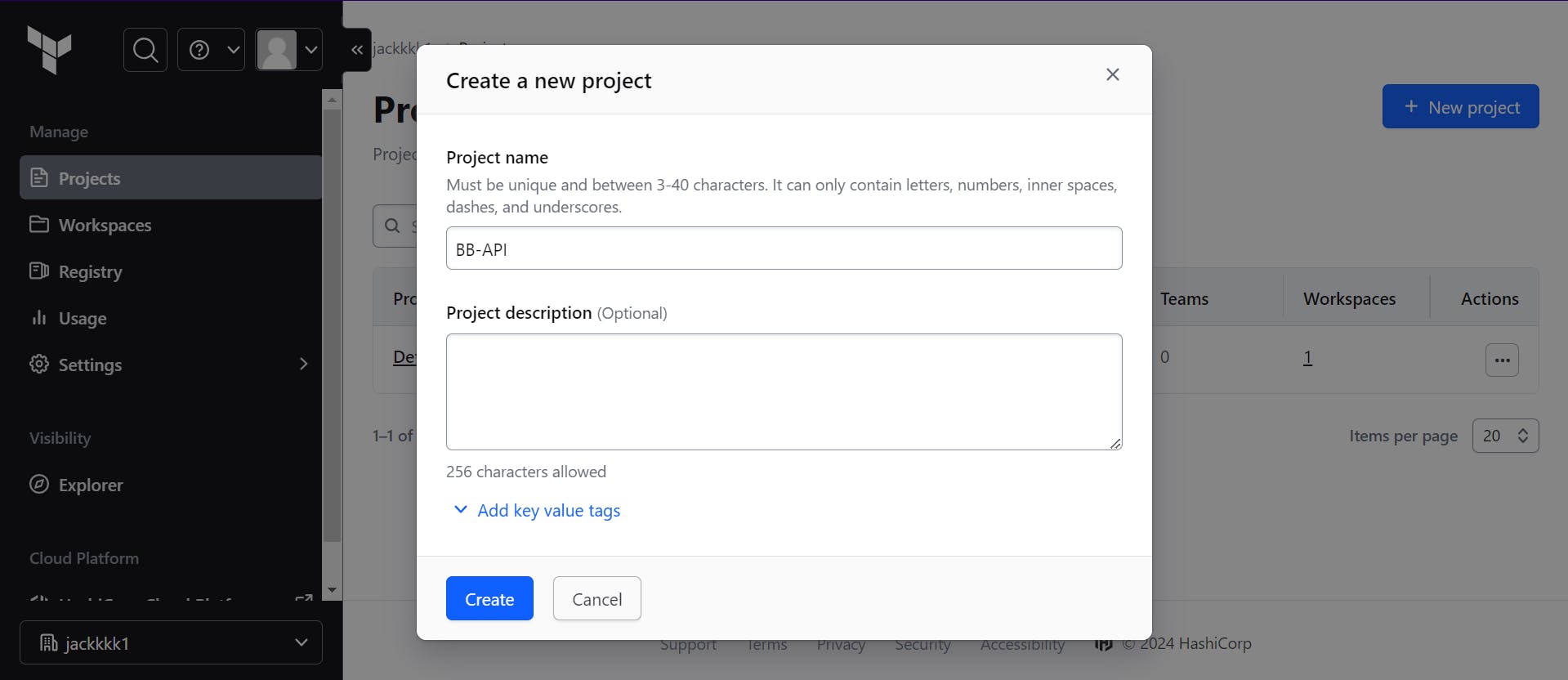Click the '256 characters allowed' text
1568x680 pixels.
point(526,472)
